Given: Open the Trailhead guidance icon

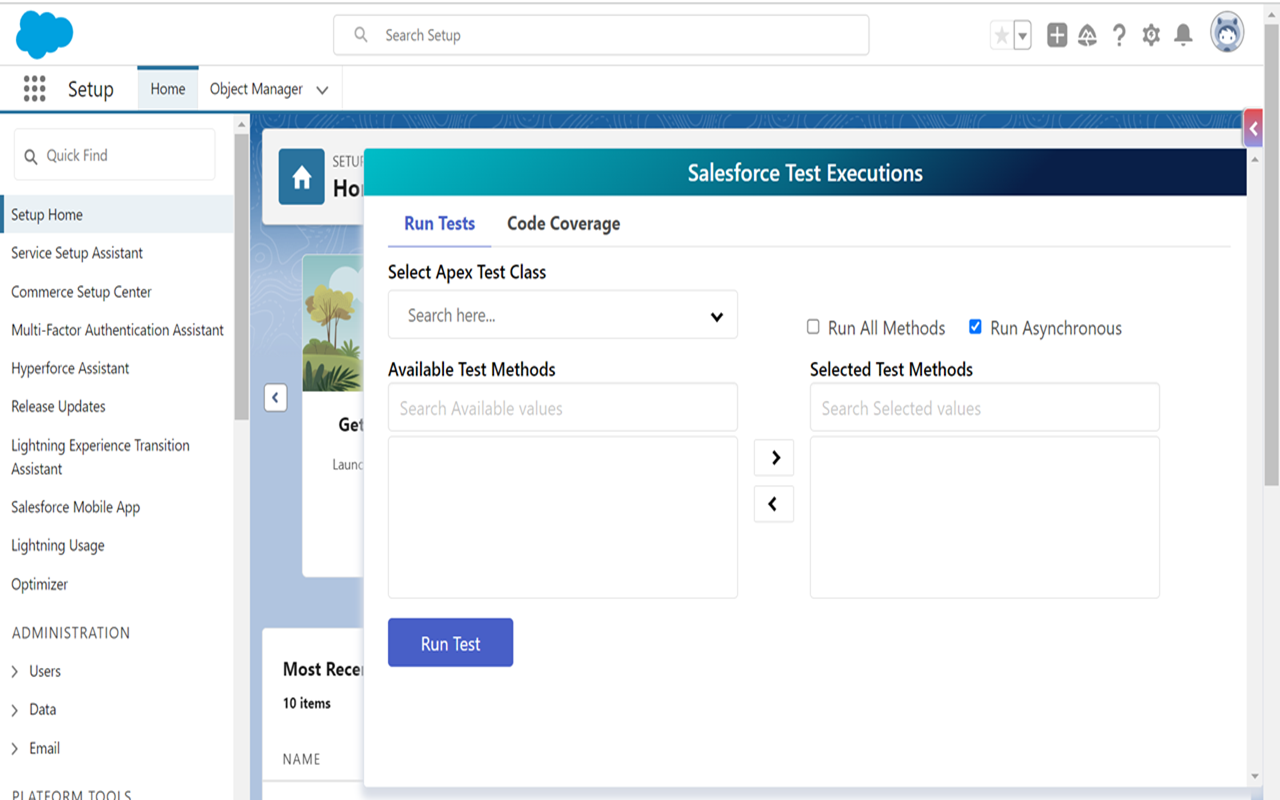Looking at the screenshot, I should pos(1088,35).
